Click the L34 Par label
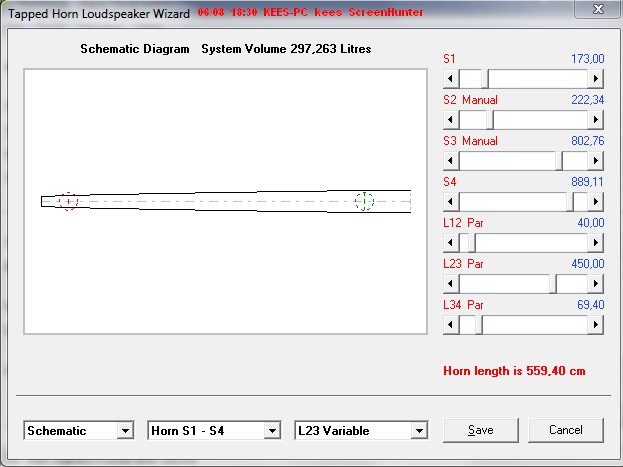623x467 pixels. pos(463,305)
